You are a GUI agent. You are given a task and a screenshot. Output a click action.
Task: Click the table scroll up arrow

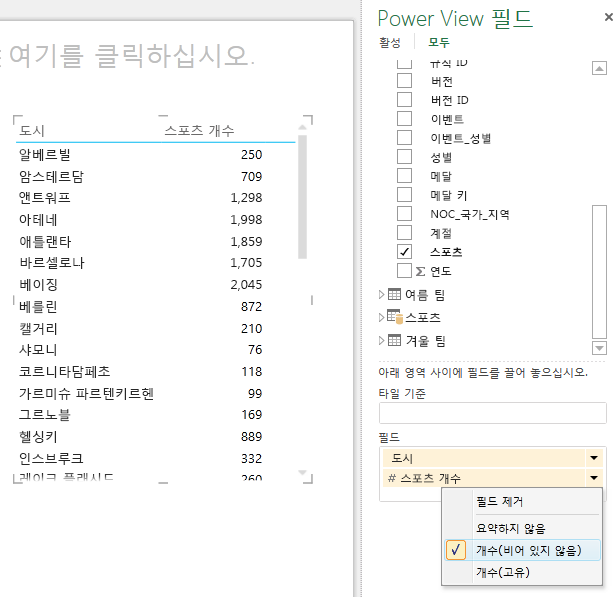(302, 127)
